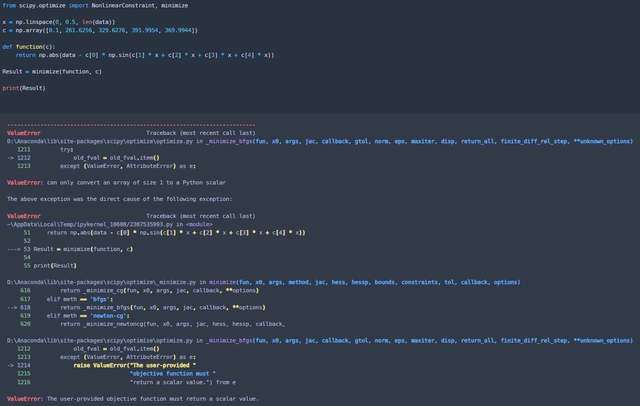Viewport: 640px width, 406px height.
Task: Click arrowed line 618 'return _minimize_bfgs'
Action: click(136, 308)
